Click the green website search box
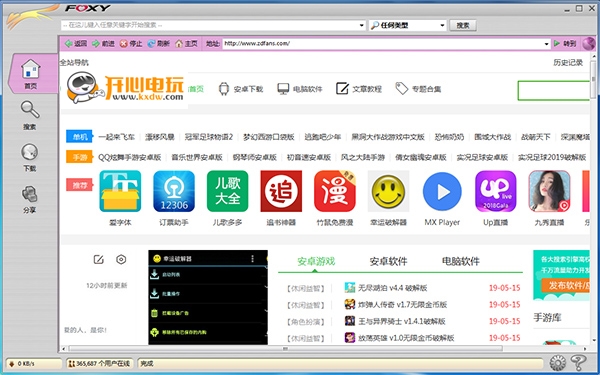The width and height of the screenshot is (600, 375). [x=553, y=91]
